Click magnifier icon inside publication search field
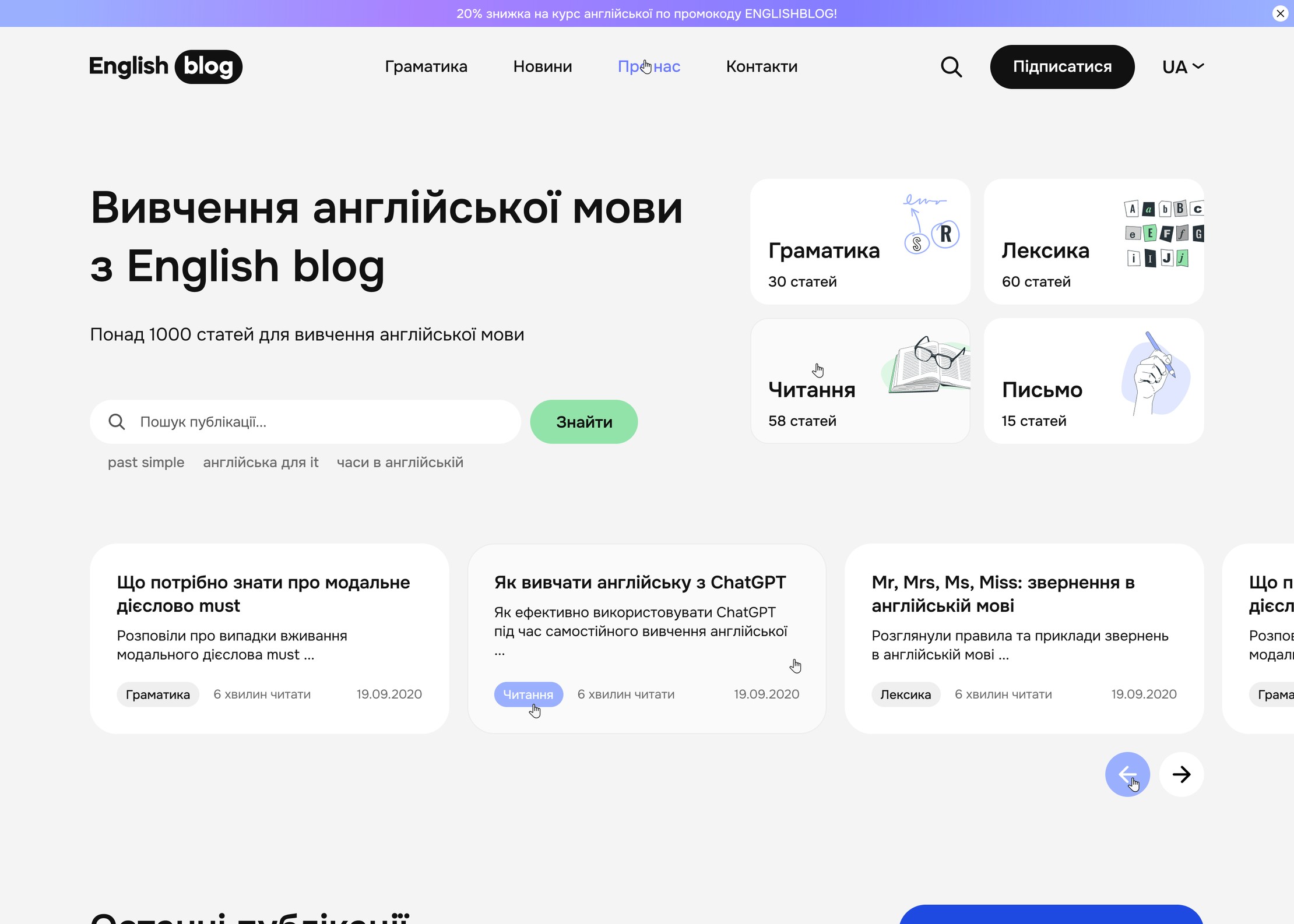The height and width of the screenshot is (924, 1294). point(117,422)
